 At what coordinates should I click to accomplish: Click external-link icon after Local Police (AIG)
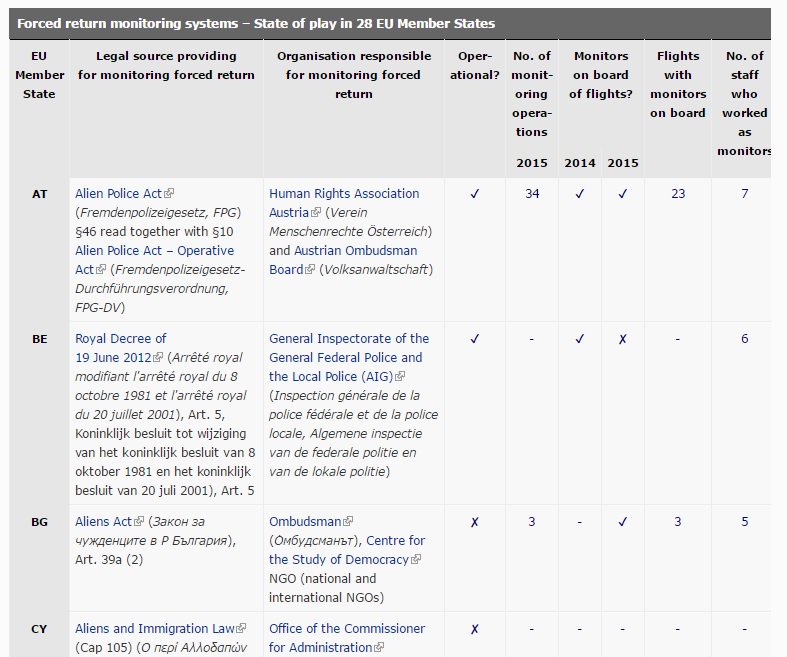click(400, 376)
